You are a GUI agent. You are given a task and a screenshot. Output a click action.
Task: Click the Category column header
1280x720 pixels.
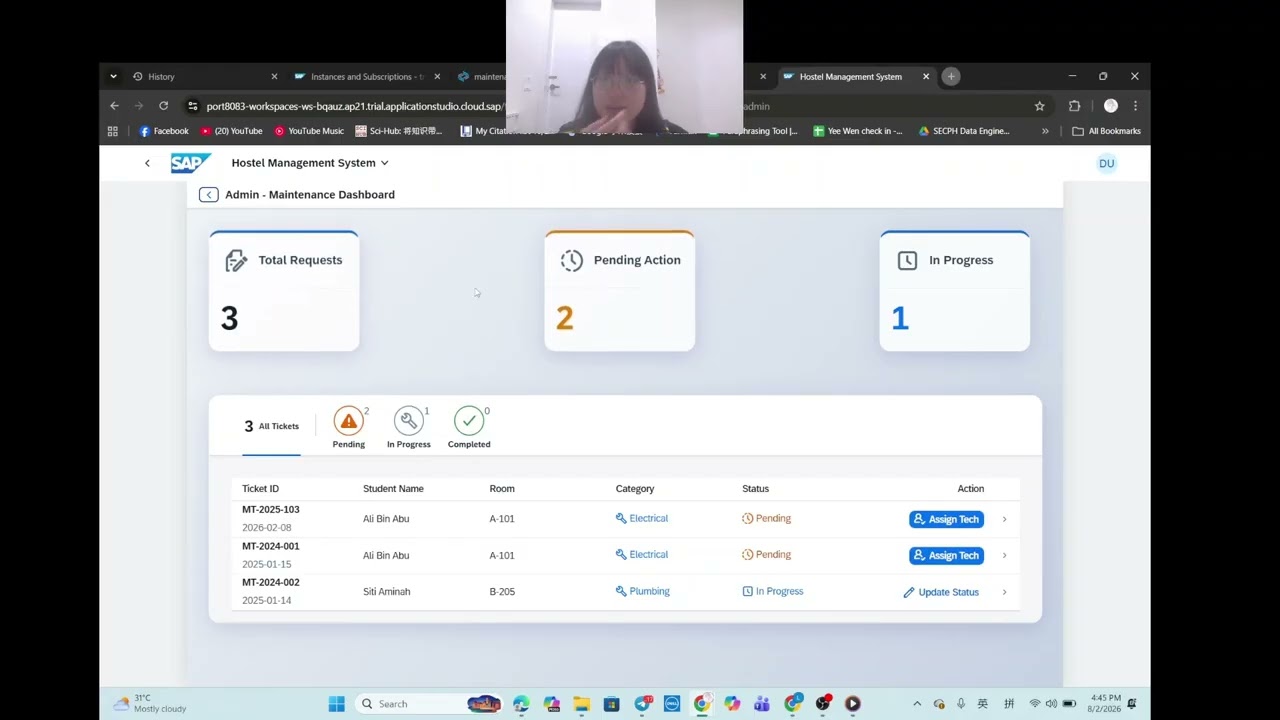pos(635,489)
